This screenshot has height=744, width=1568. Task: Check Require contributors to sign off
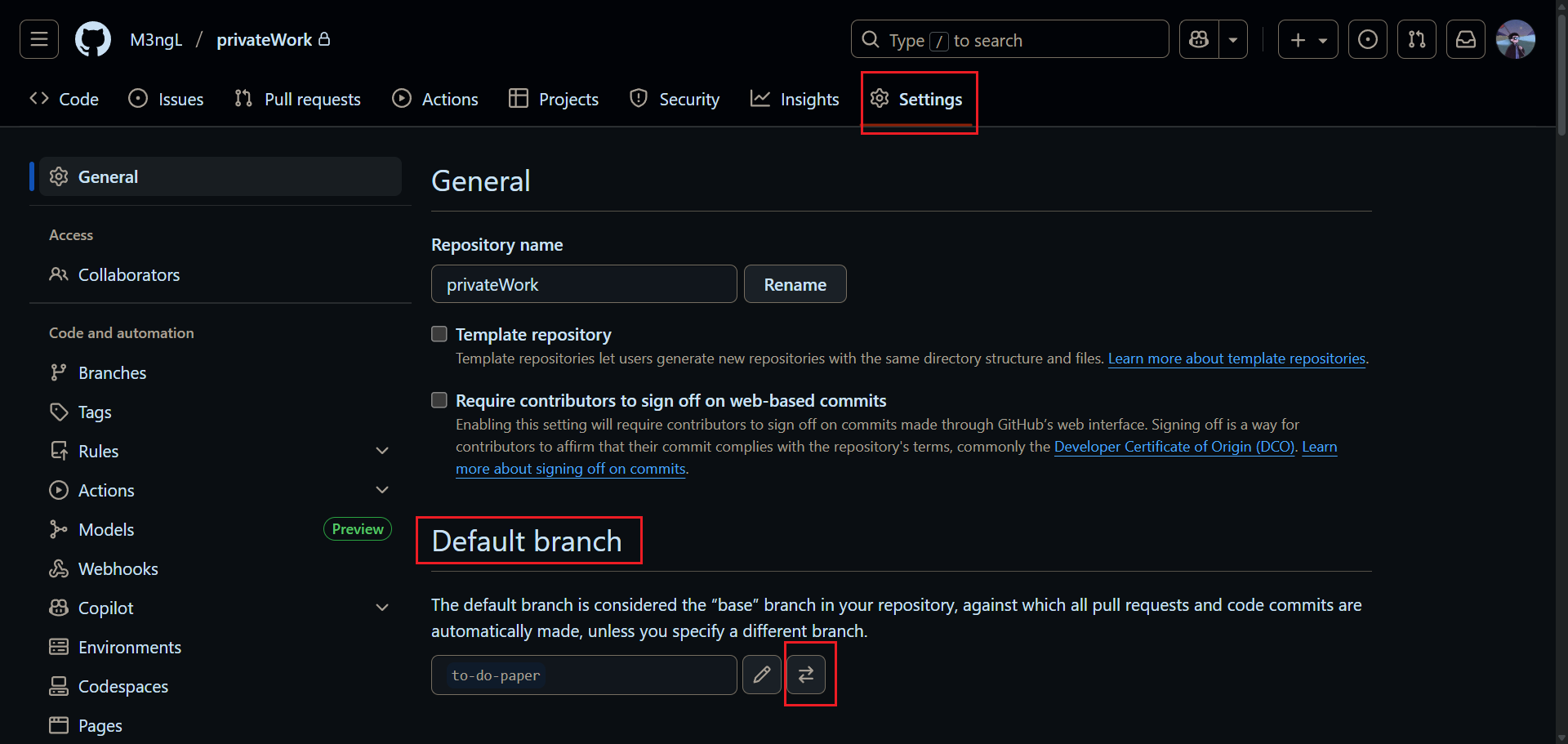pos(439,400)
